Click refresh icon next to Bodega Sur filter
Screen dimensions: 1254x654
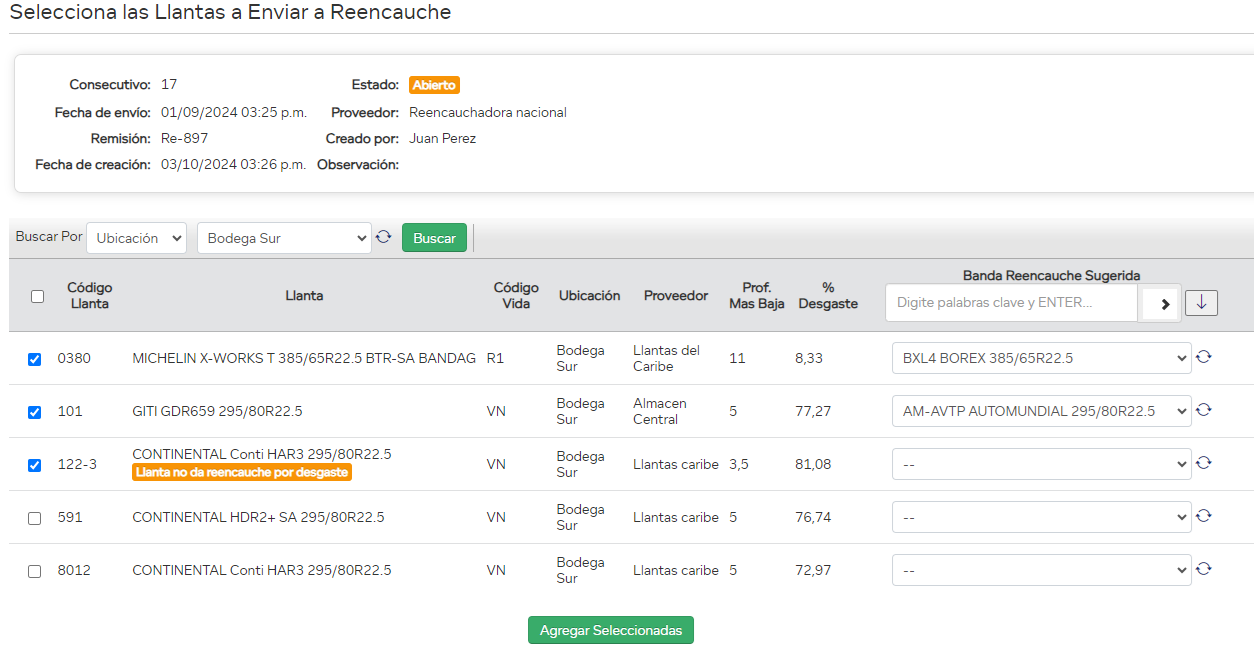click(x=383, y=237)
